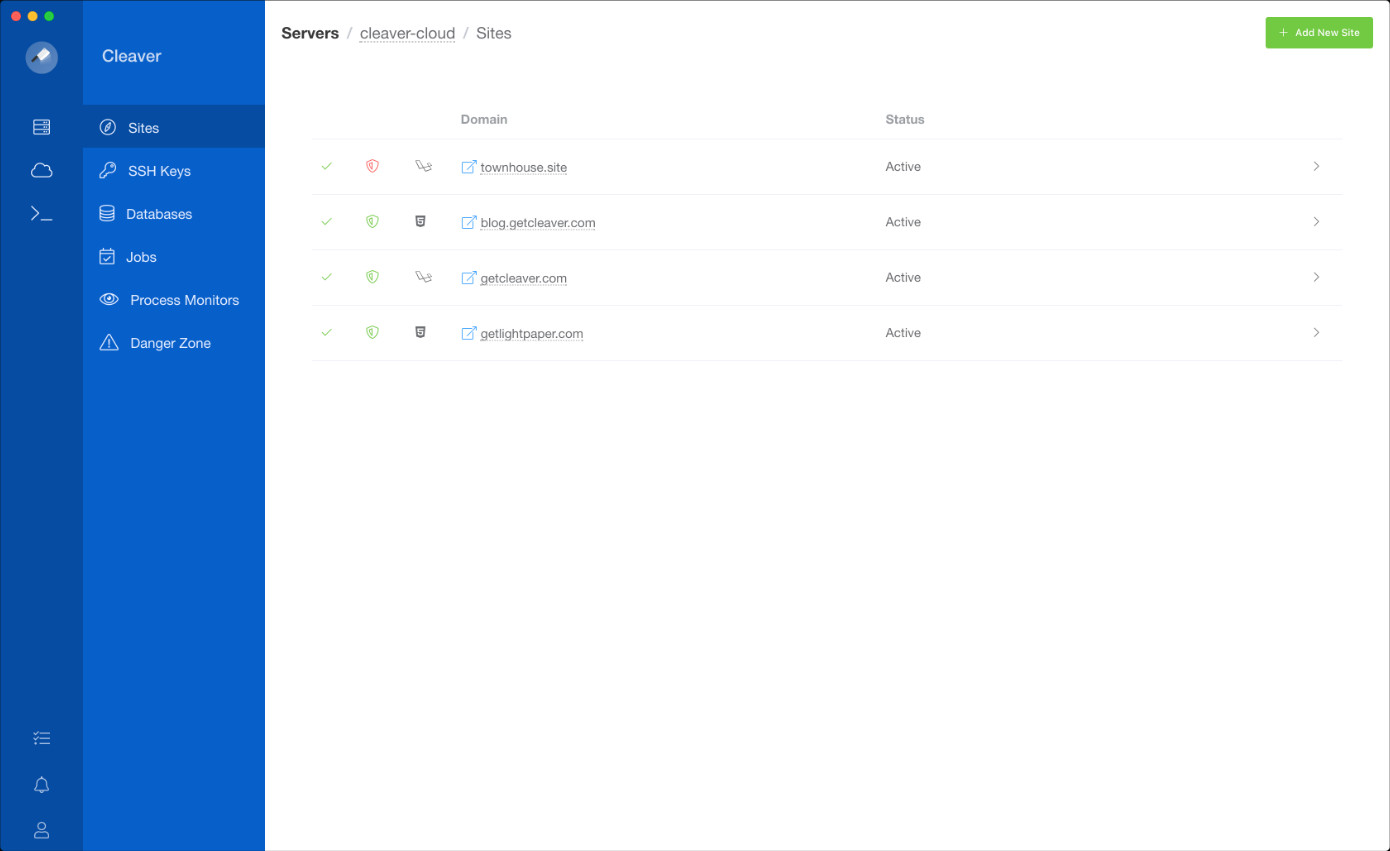Click checkmark icon in townhouse.site row
Screen dimensions: 1390x851
[326, 166]
